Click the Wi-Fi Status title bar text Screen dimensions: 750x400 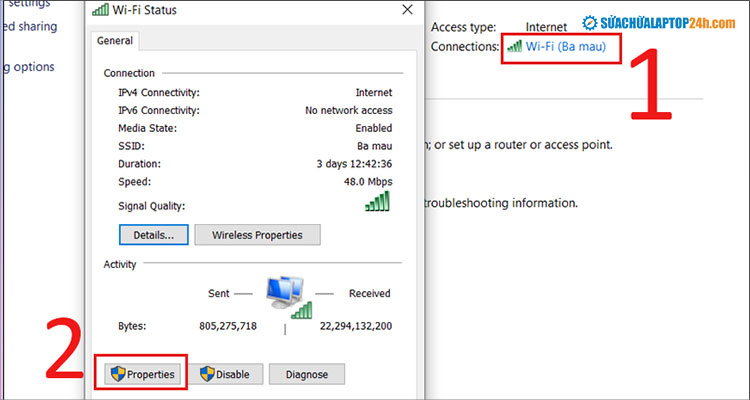tap(149, 10)
